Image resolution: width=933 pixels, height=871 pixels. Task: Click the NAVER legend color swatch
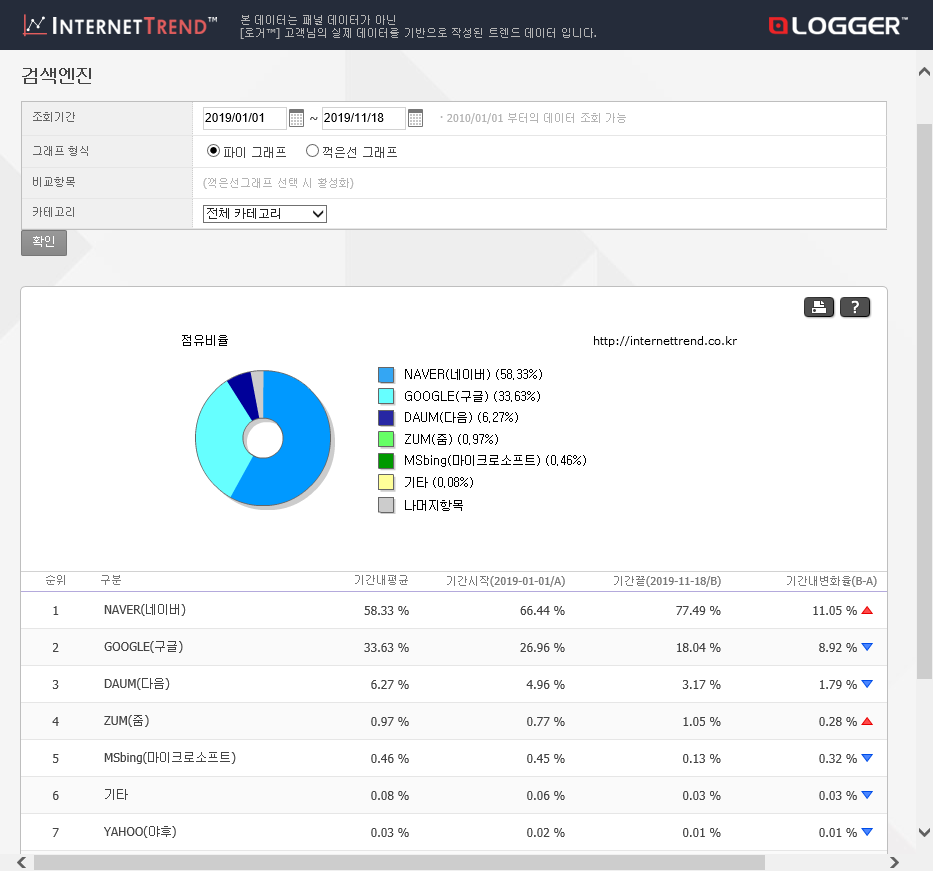click(x=386, y=375)
